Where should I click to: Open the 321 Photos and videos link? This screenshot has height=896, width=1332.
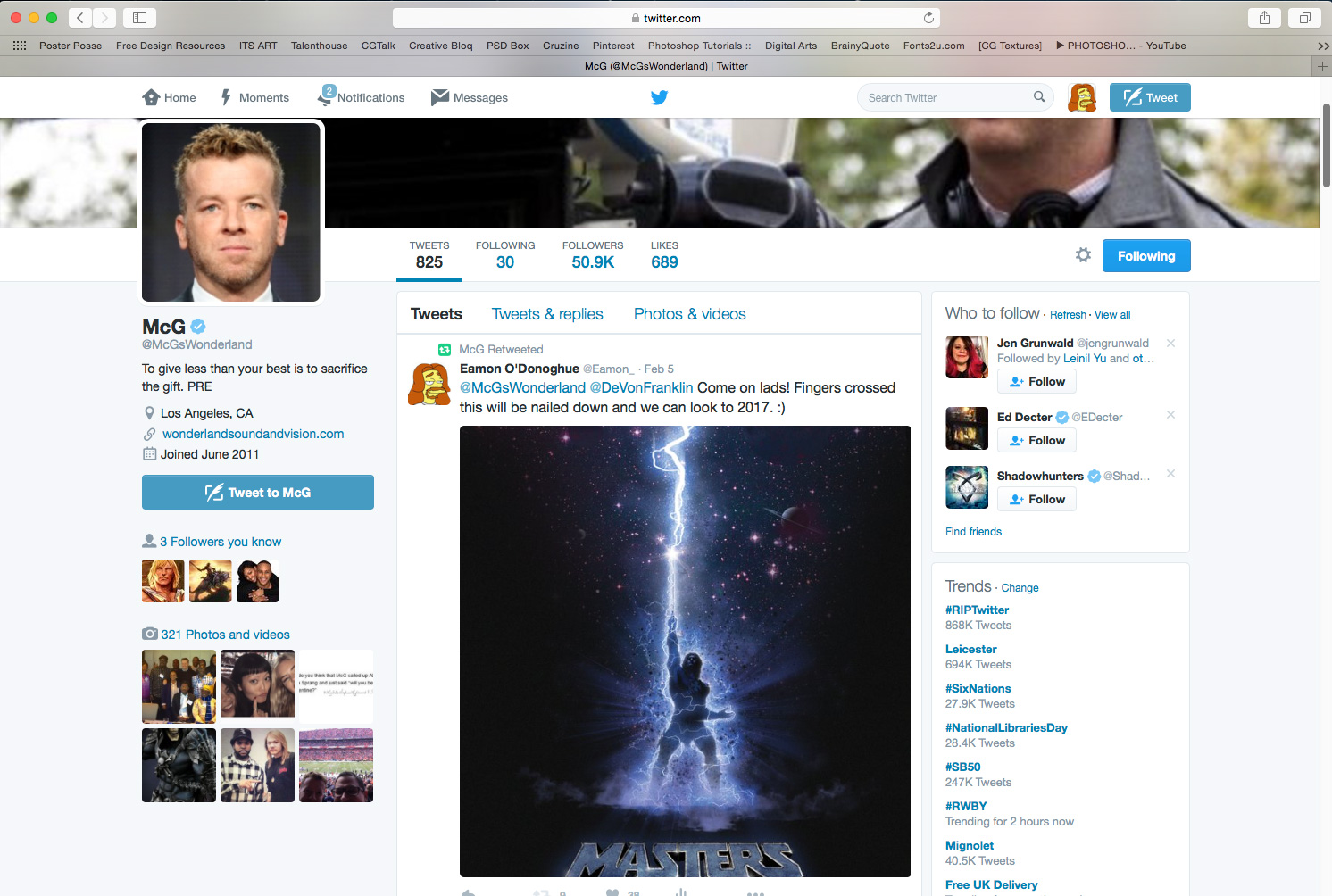(x=225, y=635)
